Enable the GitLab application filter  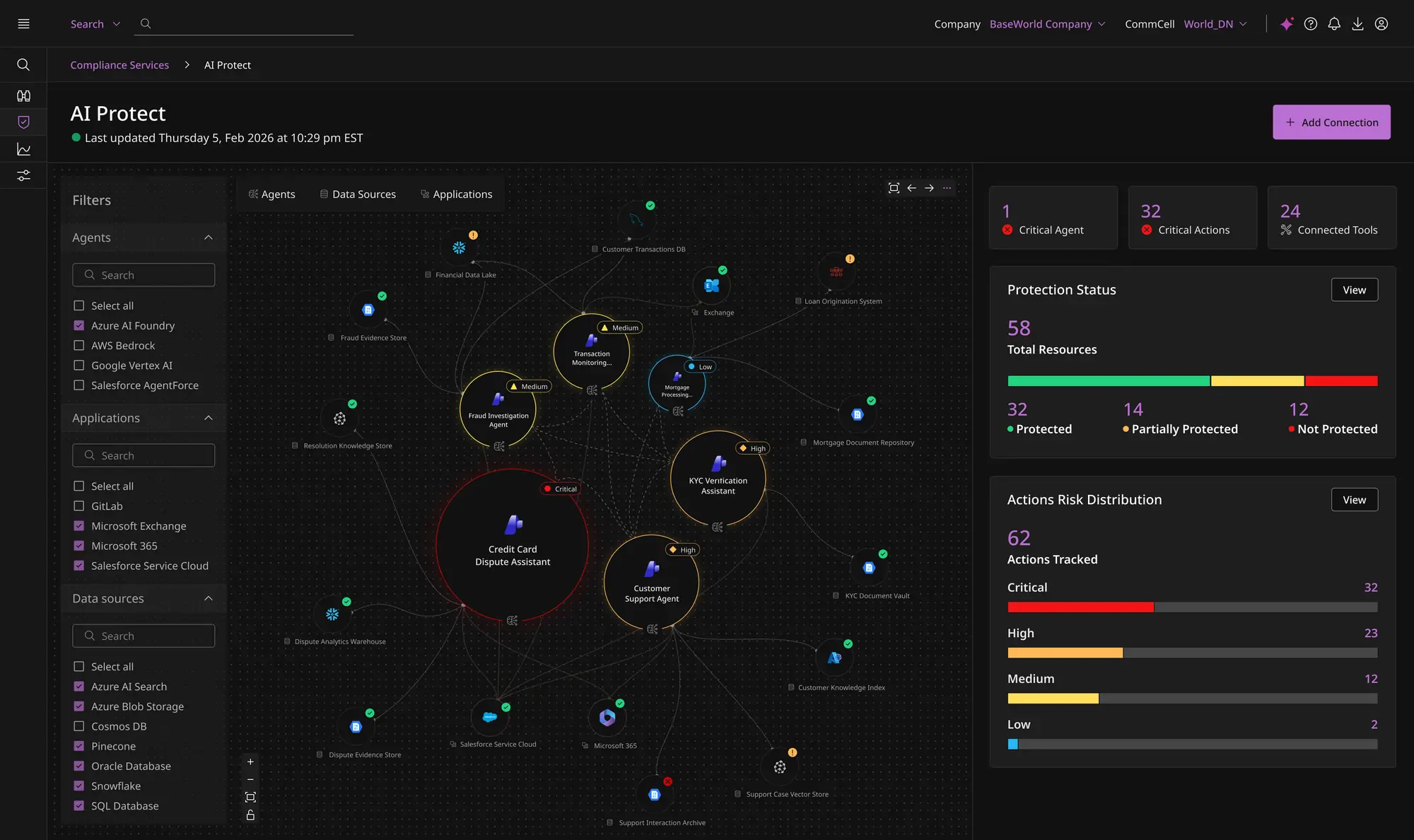click(x=79, y=506)
